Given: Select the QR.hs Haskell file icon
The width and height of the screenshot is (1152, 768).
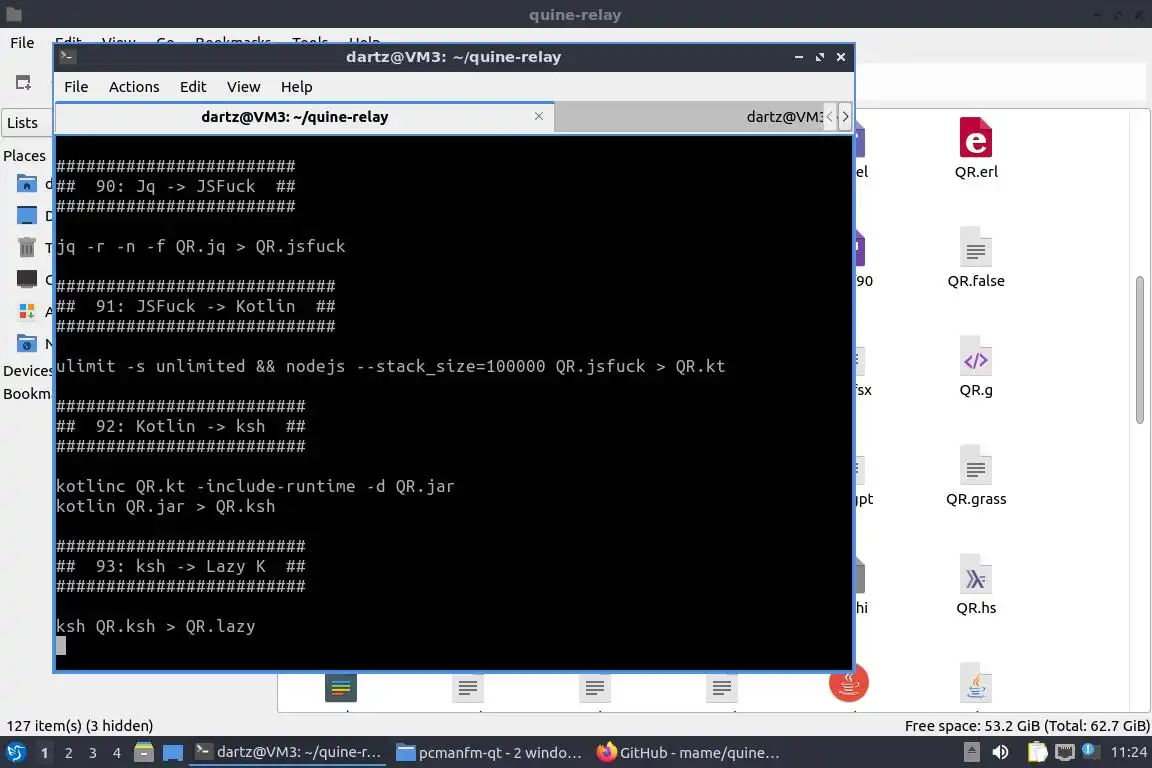Looking at the screenshot, I should coord(976,574).
